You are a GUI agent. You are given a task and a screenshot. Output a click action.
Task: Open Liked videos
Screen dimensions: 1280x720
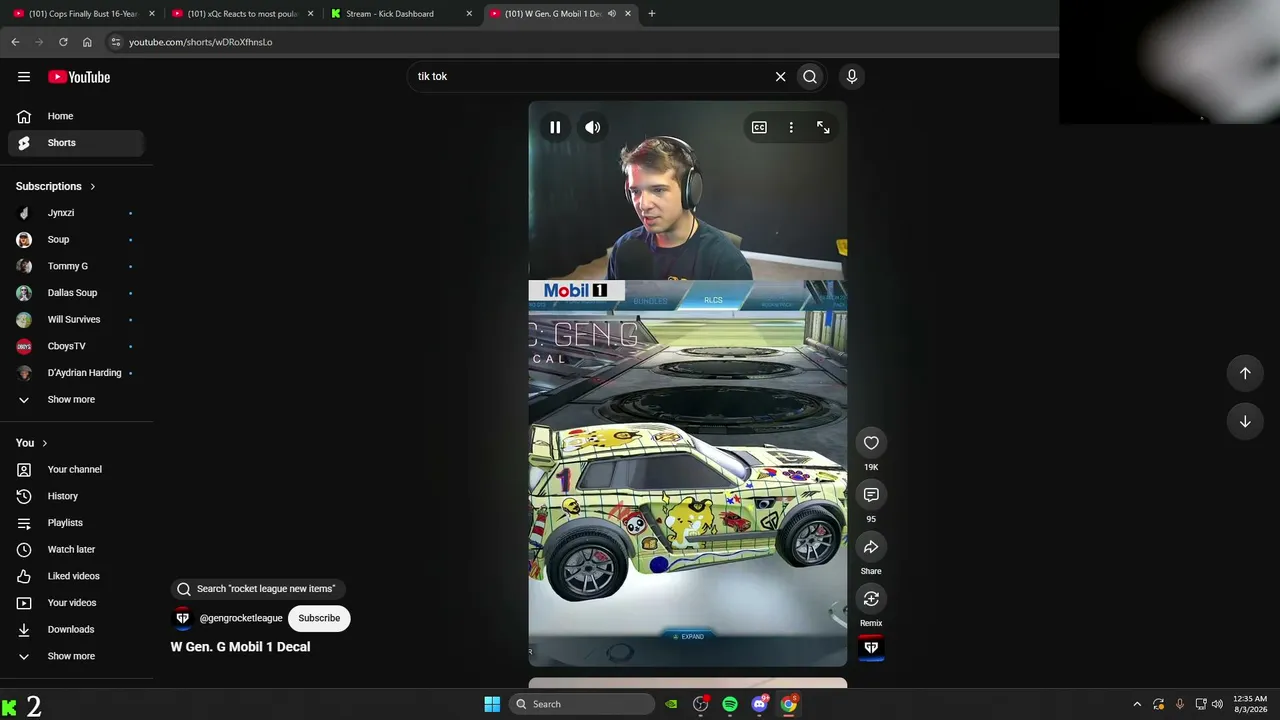pyautogui.click(x=76, y=576)
